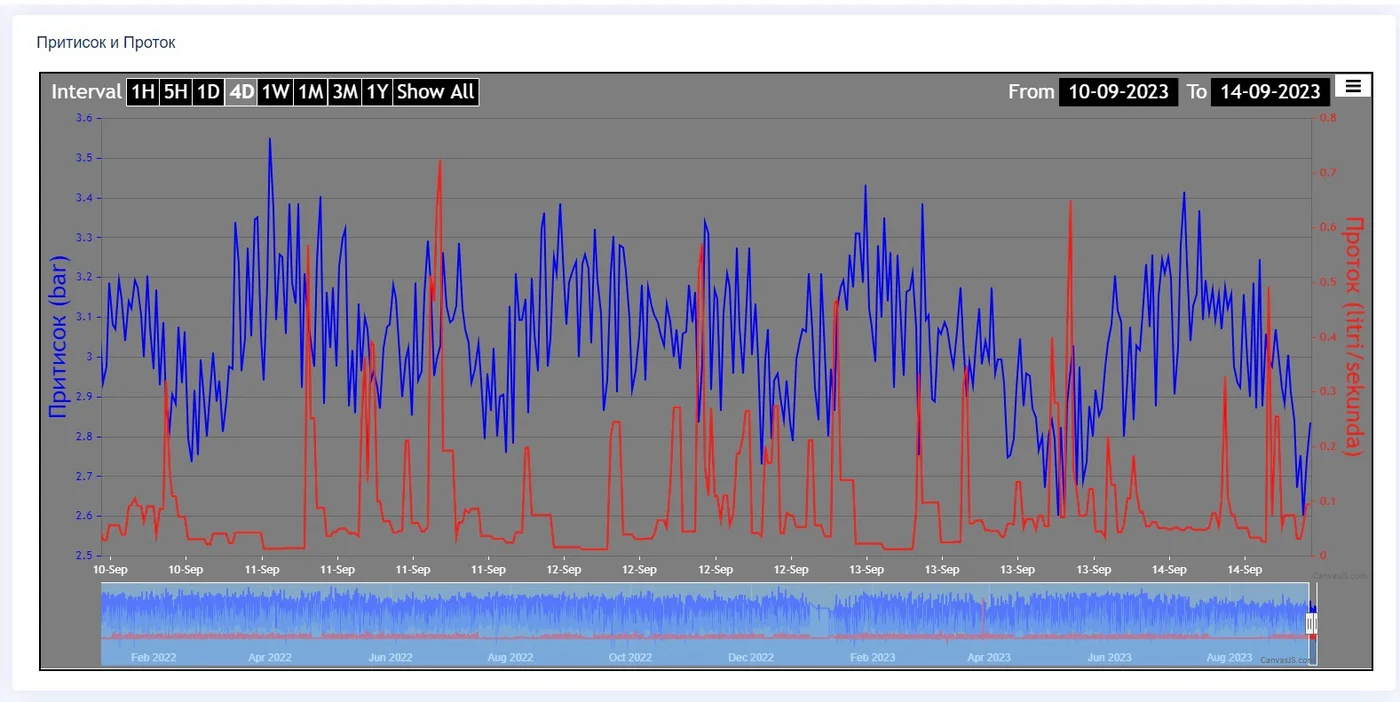Focus the To date field 14-09-2023
Screen dimensions: 1400x702
[1271, 92]
